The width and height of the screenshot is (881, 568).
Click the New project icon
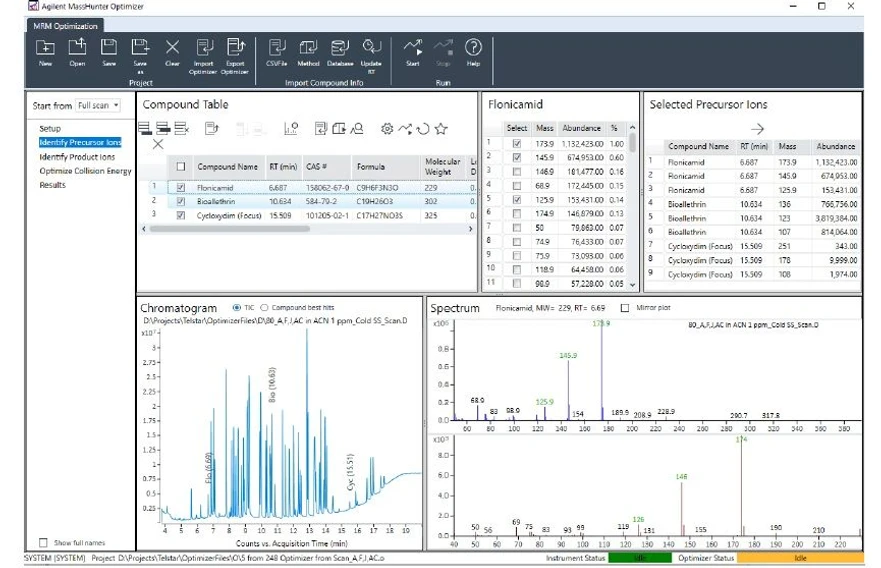pos(46,48)
